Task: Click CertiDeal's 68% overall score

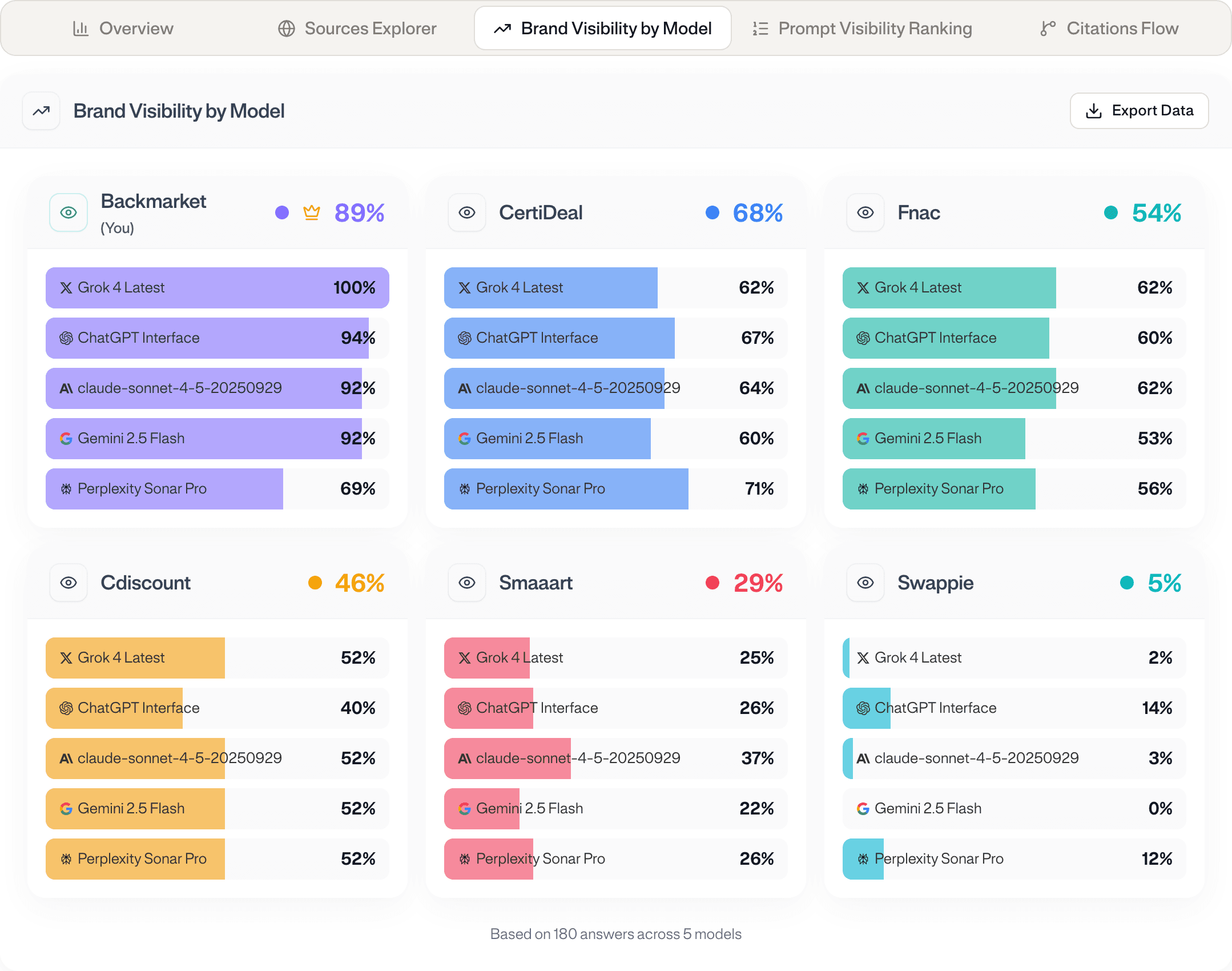Action: (x=758, y=213)
